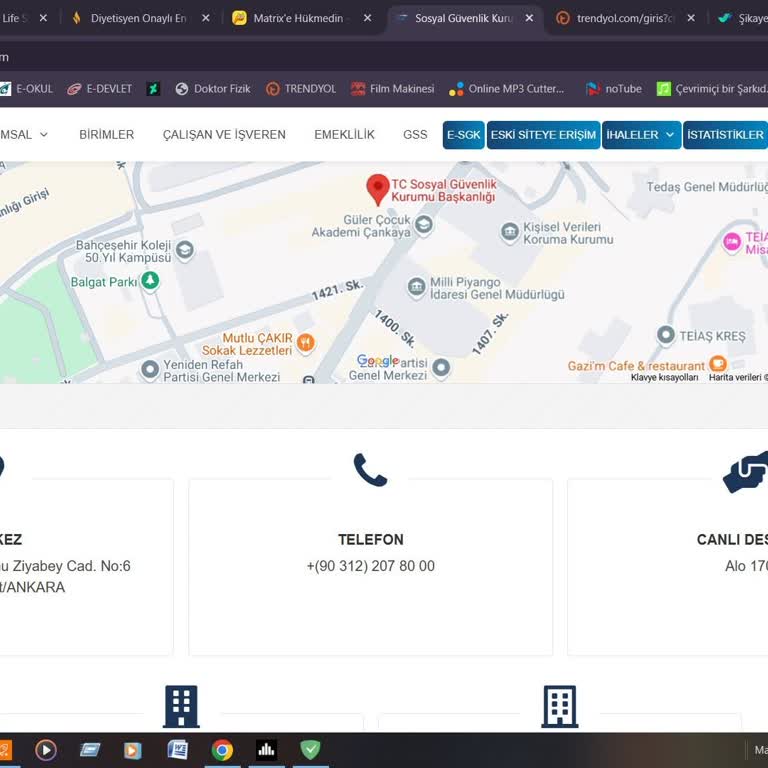Viewport: 768px width, 768px height.
Task: Open the Film Makinesi bookmark
Action: (x=392, y=89)
